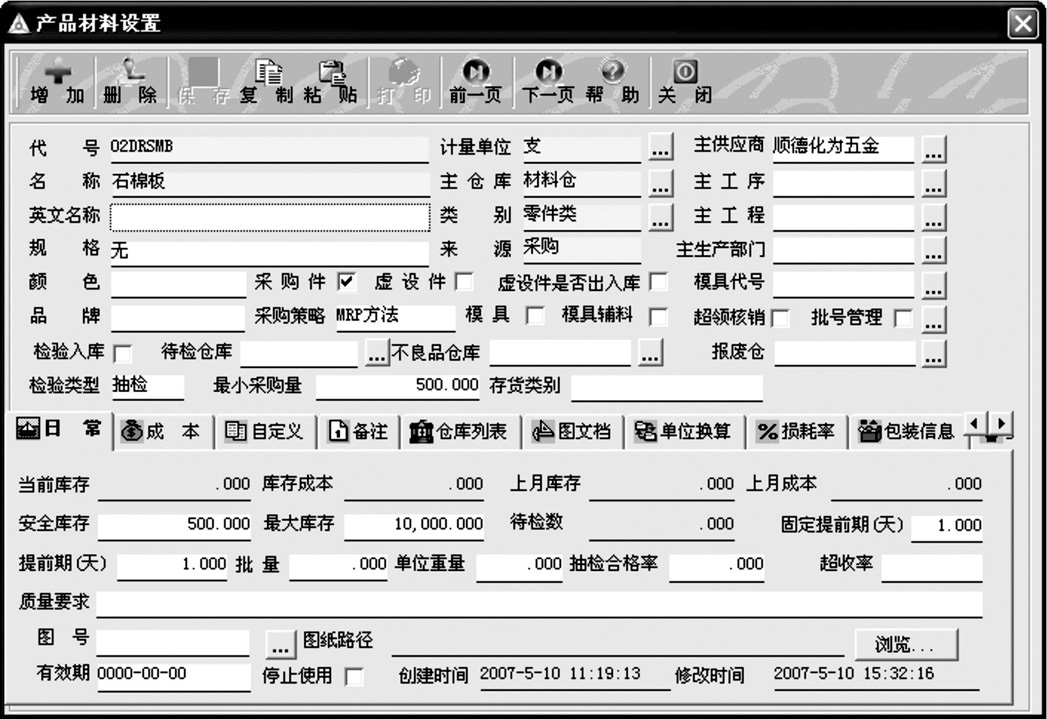
Task: Open the 主工序 lookup button
Action: [933, 184]
